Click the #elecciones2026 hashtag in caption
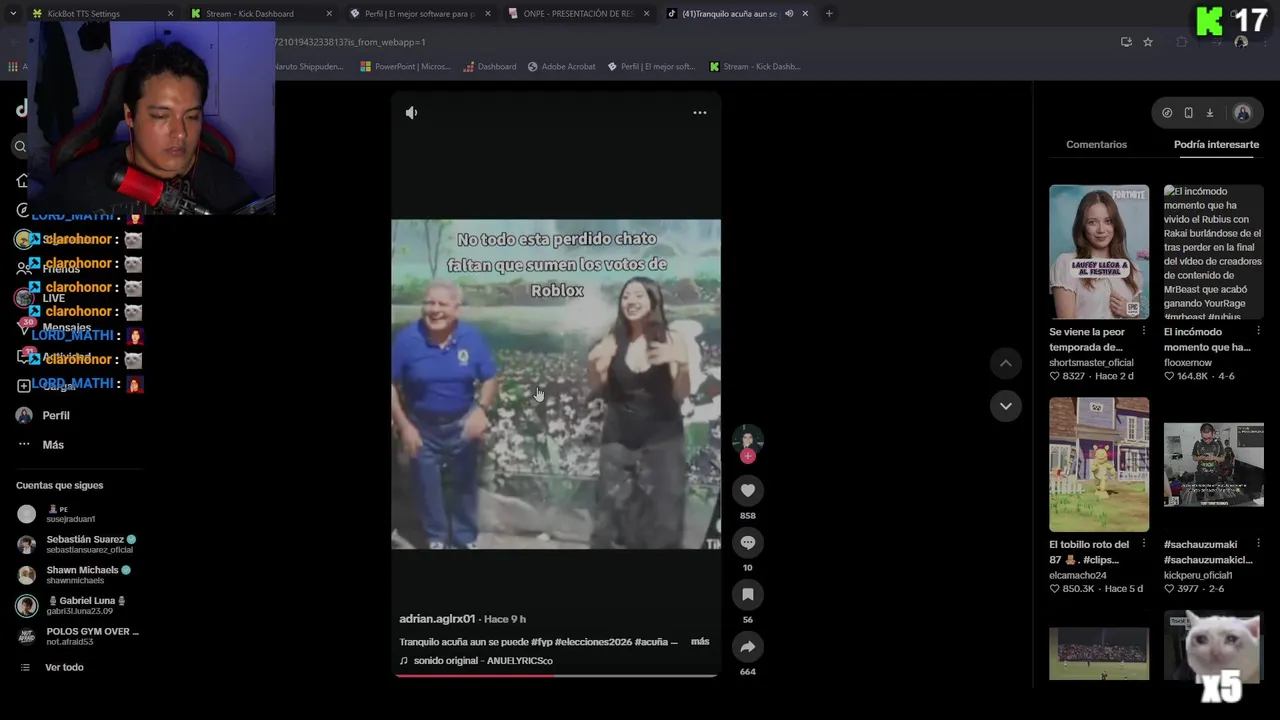1280x720 pixels. [x=593, y=641]
